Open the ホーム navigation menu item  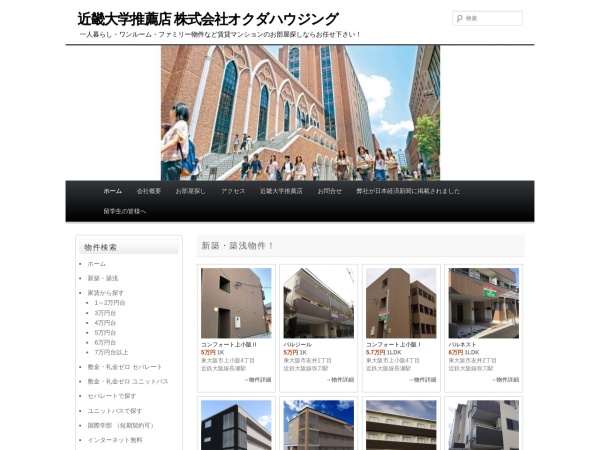[112, 191]
